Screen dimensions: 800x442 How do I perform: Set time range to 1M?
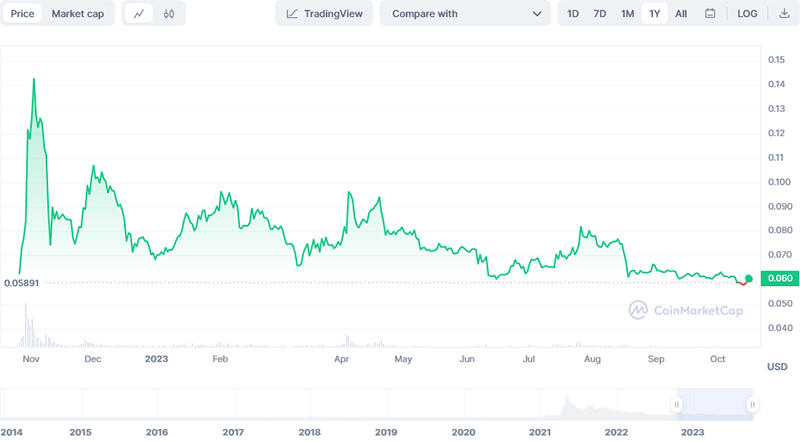click(x=627, y=14)
